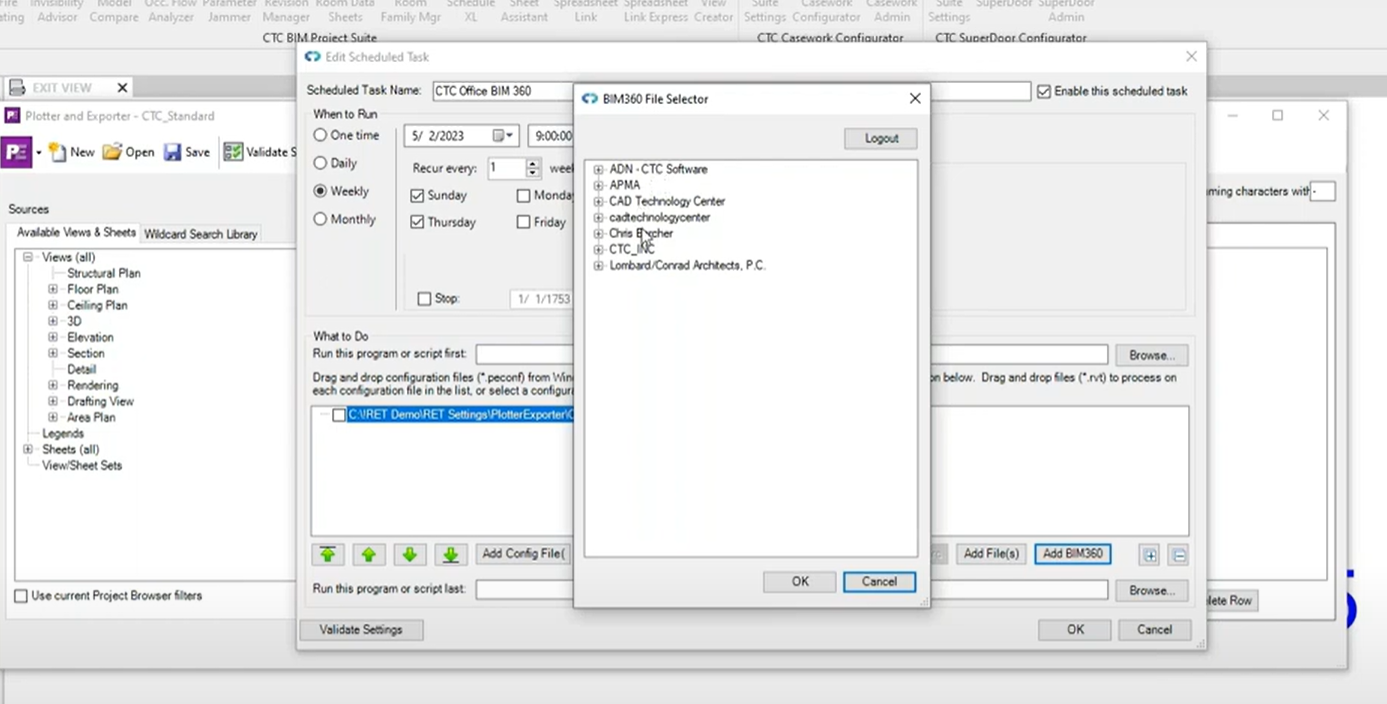Click the Add Config File button
This screenshot has width=1387, height=704.
[522, 553]
